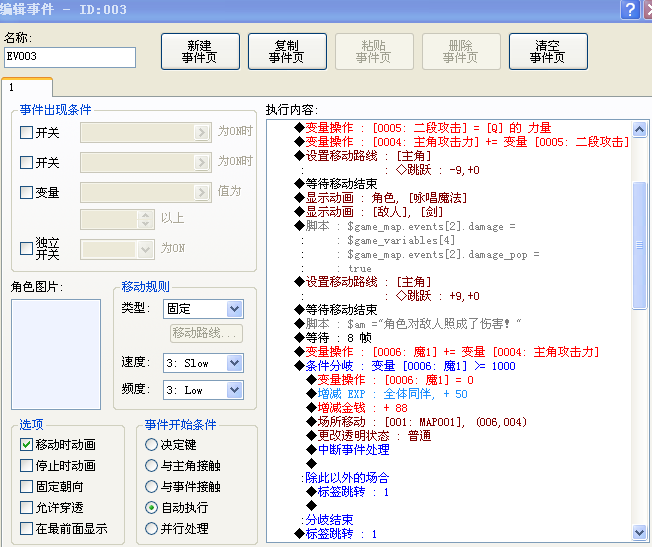This screenshot has width=652, height=547.
Task: Click the 执行内容 vertical scrollbar thumb
Action: (639, 245)
